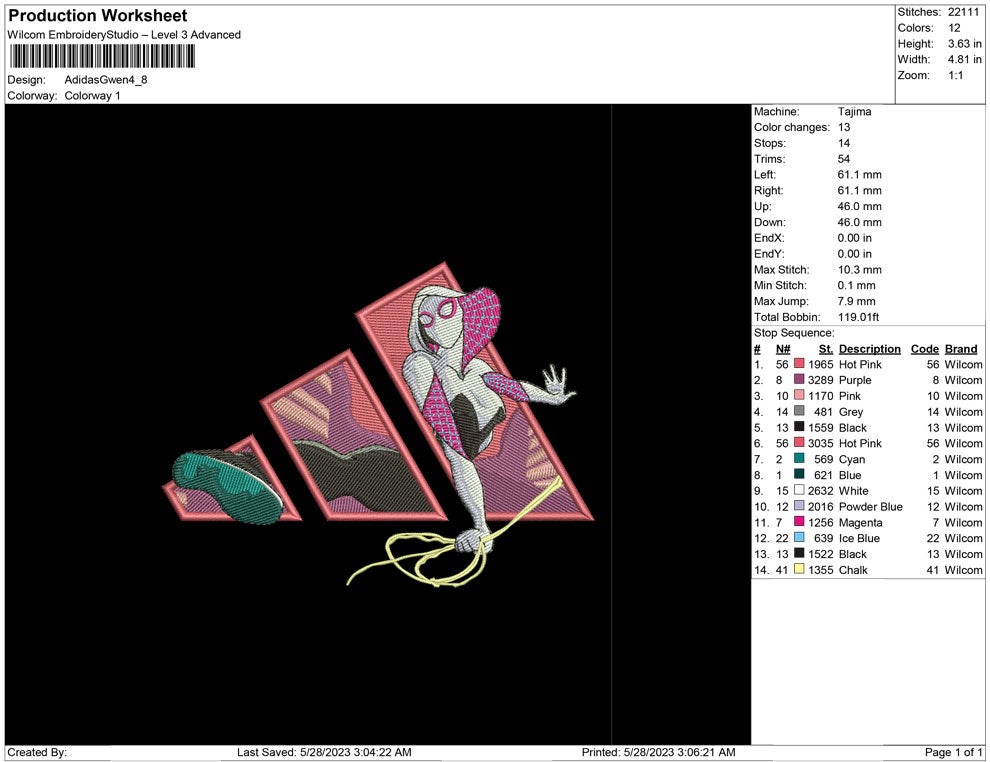Click the Magenta color swatch in row 11
990x762 pixels.
[x=799, y=521]
